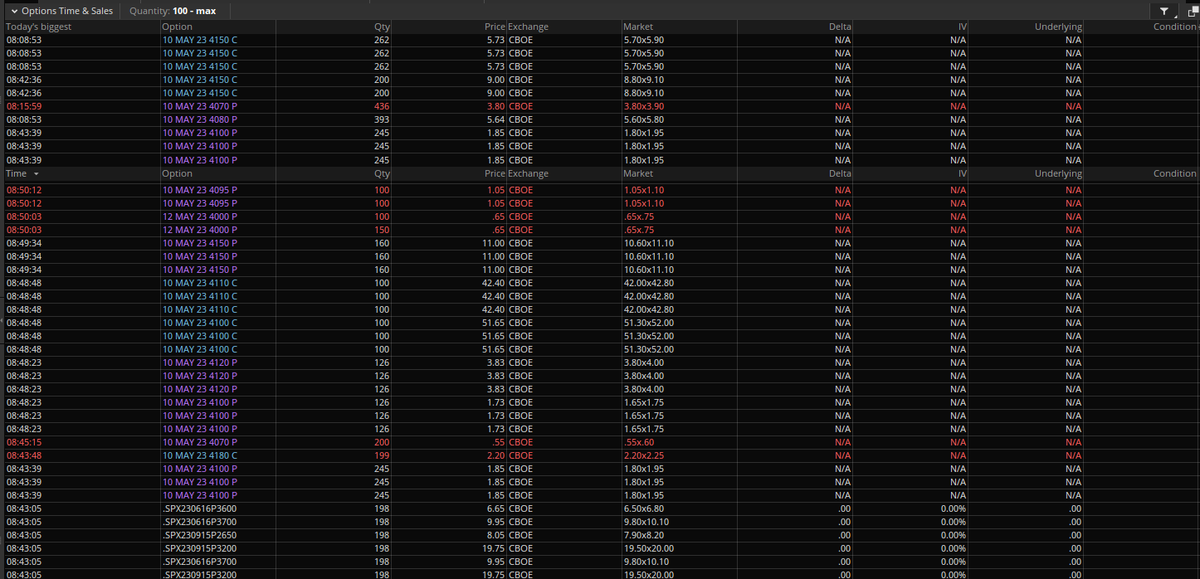Click Qty header in Today's biggest table
Screen dimensions: 1200x579
tap(381, 27)
